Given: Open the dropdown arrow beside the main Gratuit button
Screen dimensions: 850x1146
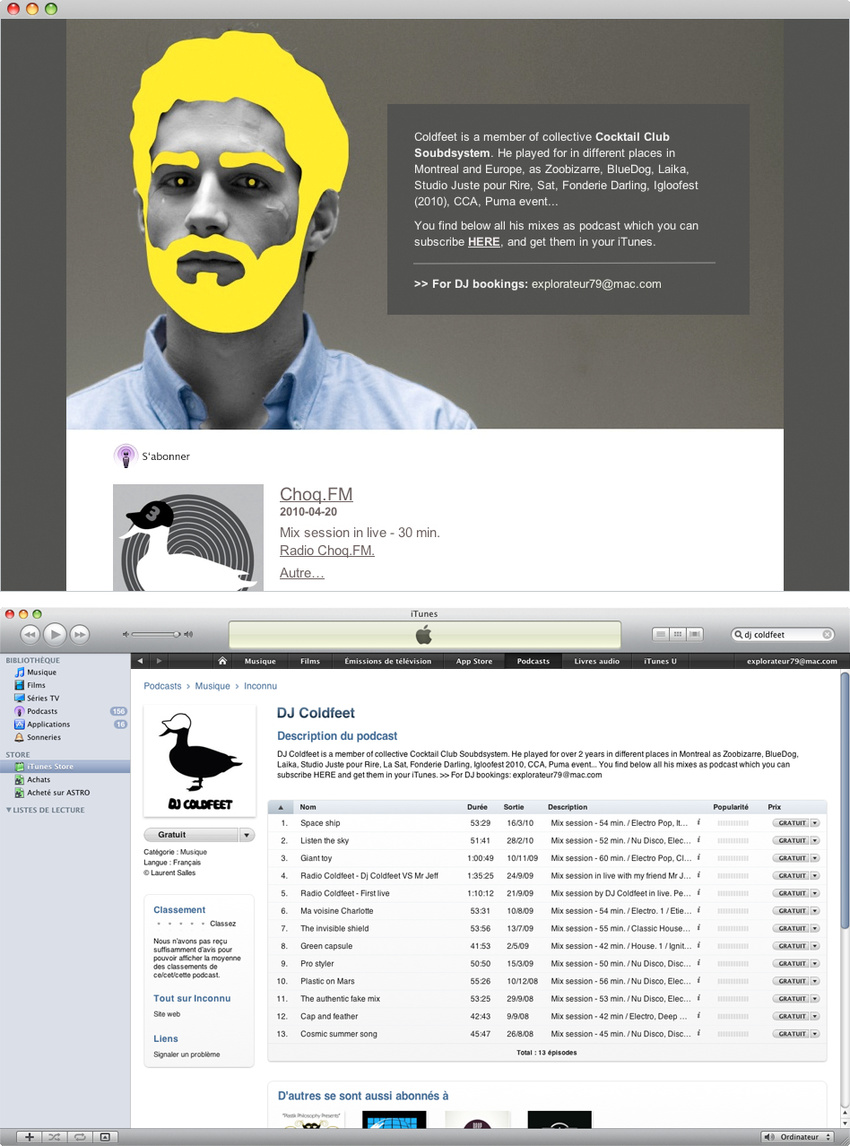Looking at the screenshot, I should [x=246, y=835].
